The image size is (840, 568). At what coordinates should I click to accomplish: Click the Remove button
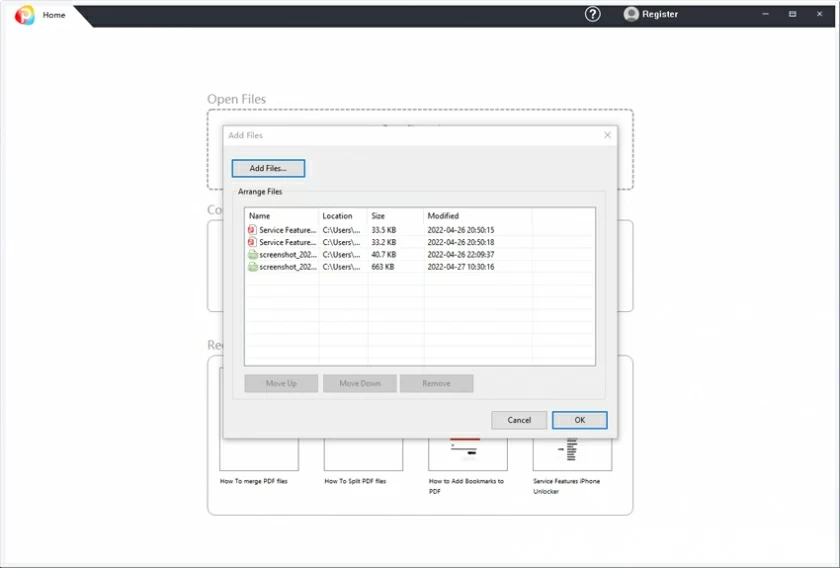436,383
